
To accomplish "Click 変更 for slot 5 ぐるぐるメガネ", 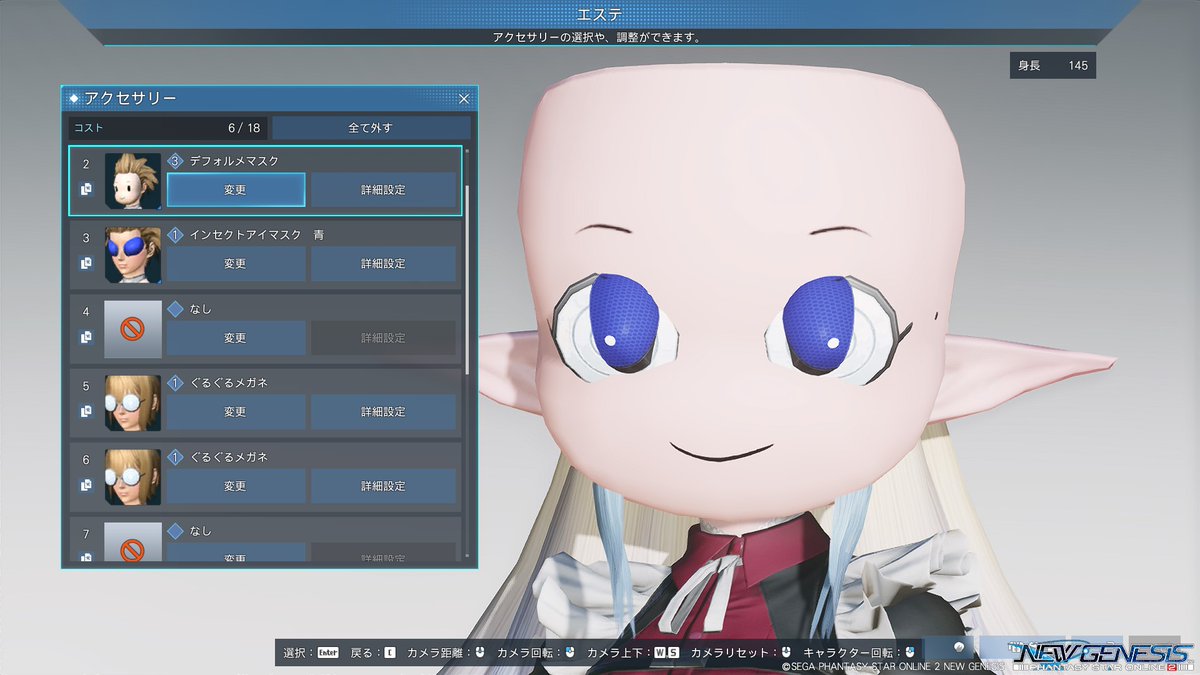I will (x=235, y=412).
